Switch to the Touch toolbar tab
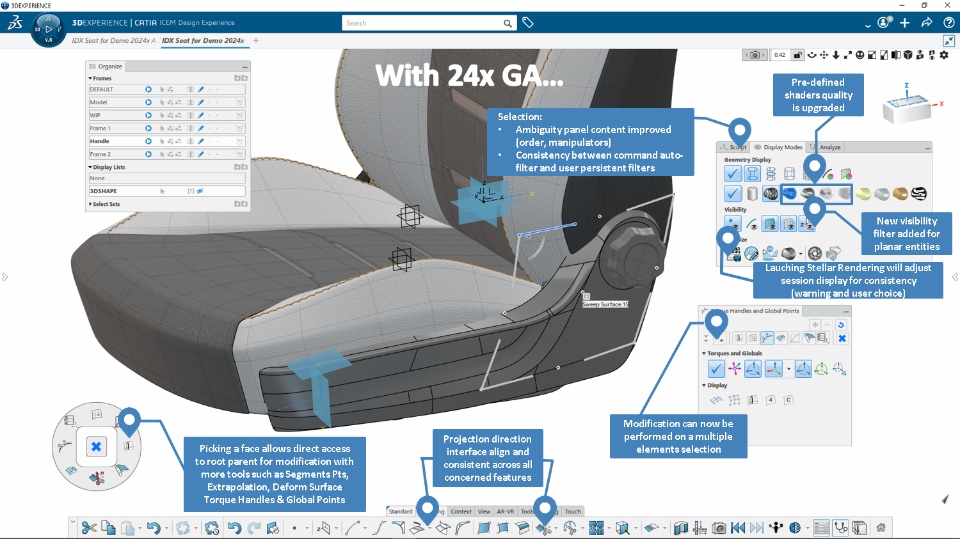The image size is (960, 539). (573, 511)
